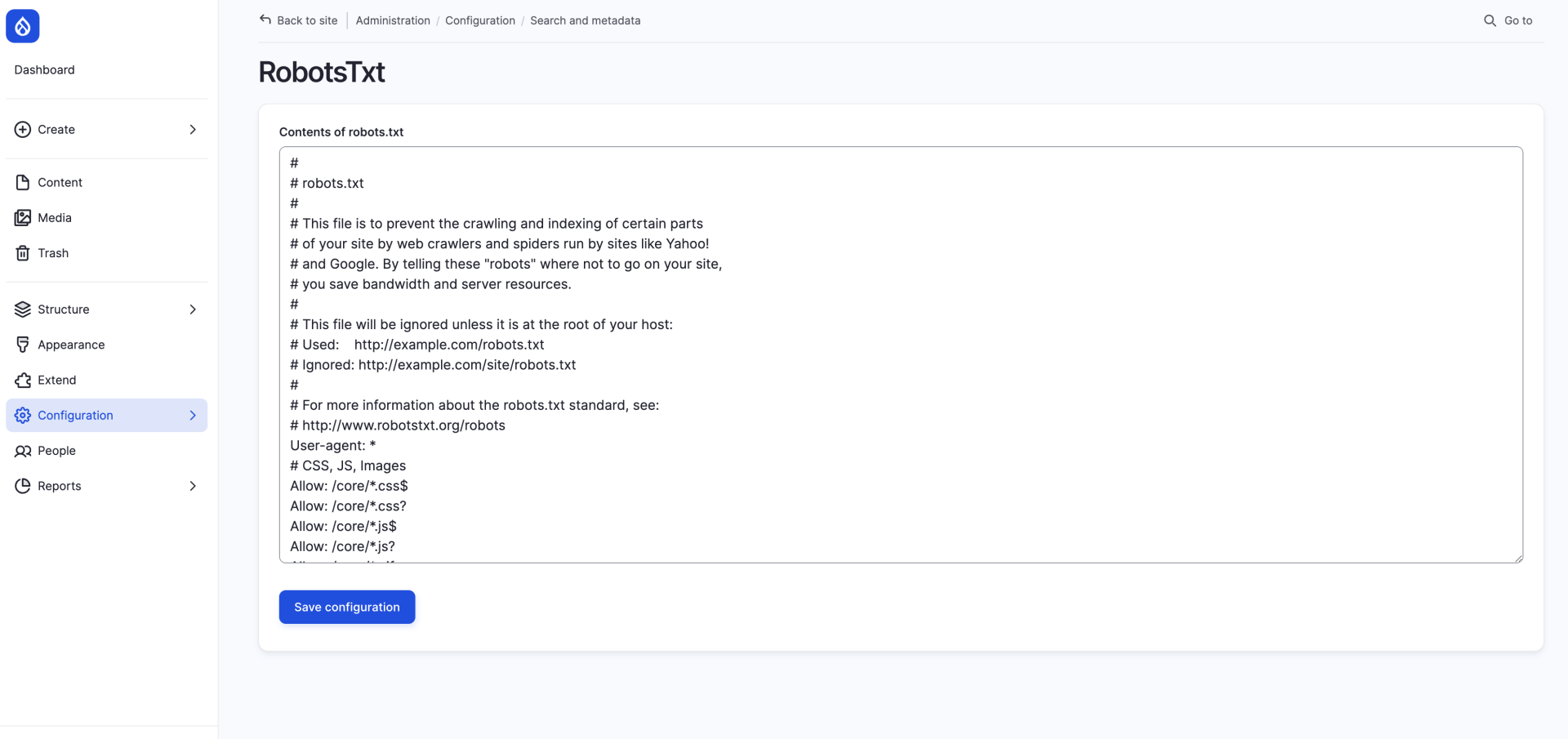Click the Media image icon
The image size is (1568, 739).
(x=23, y=218)
